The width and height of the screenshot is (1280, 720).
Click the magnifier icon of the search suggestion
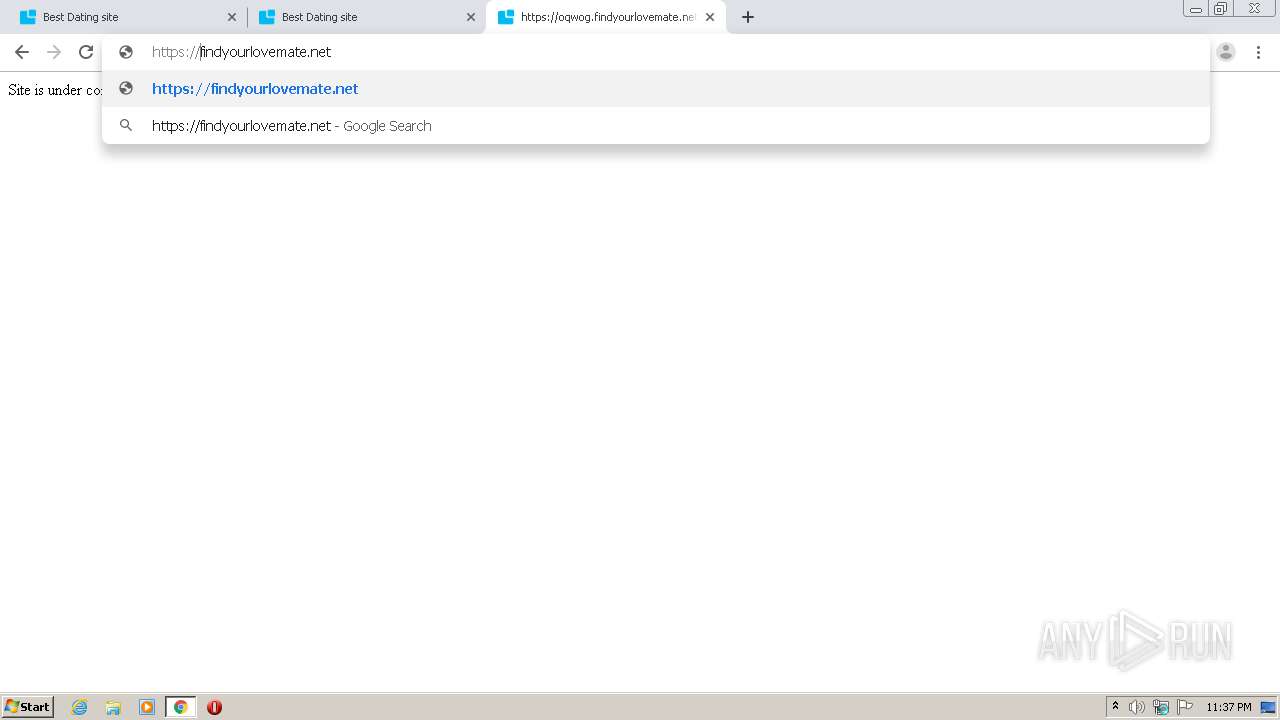pos(126,125)
